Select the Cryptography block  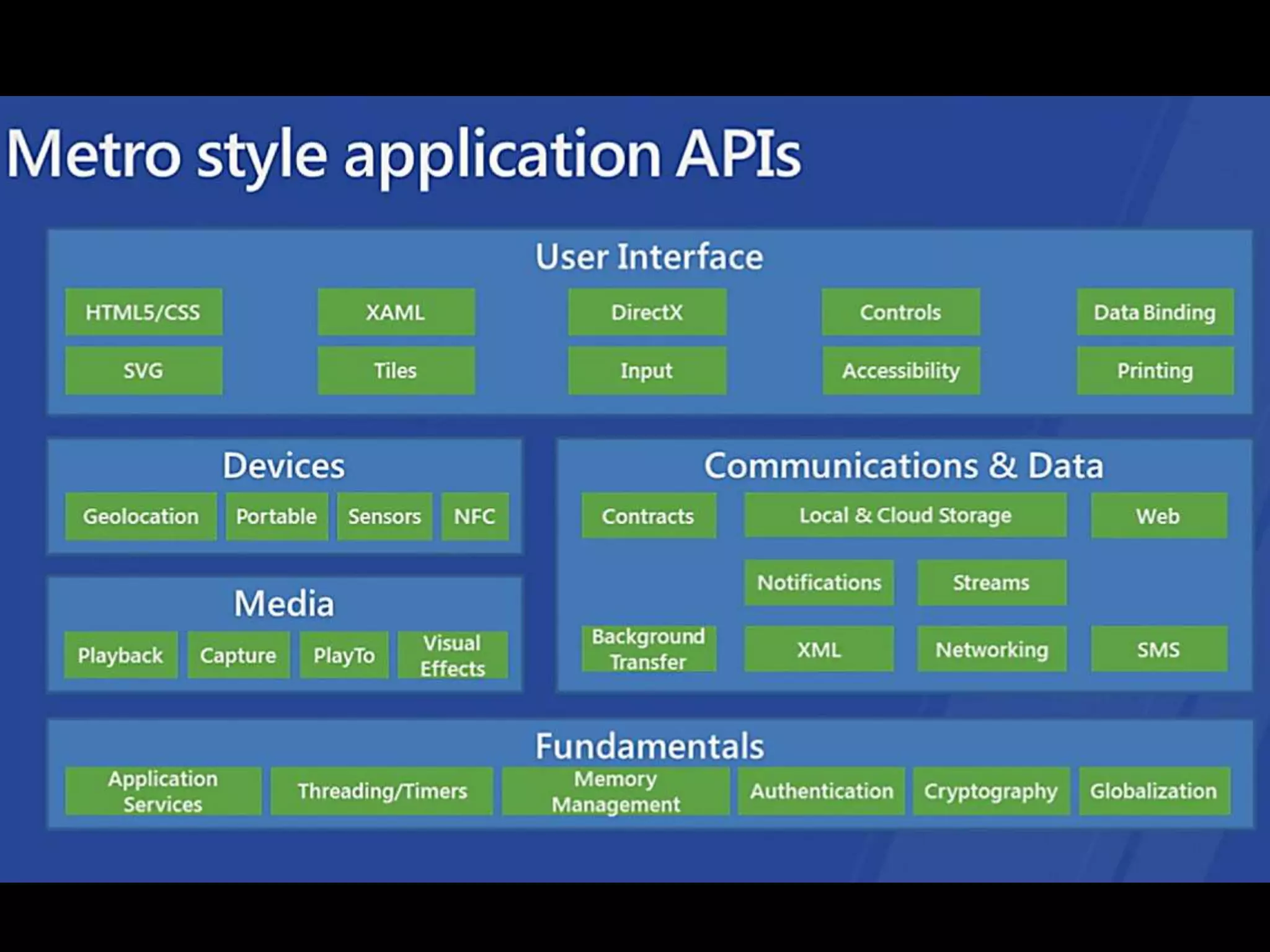tap(990, 791)
